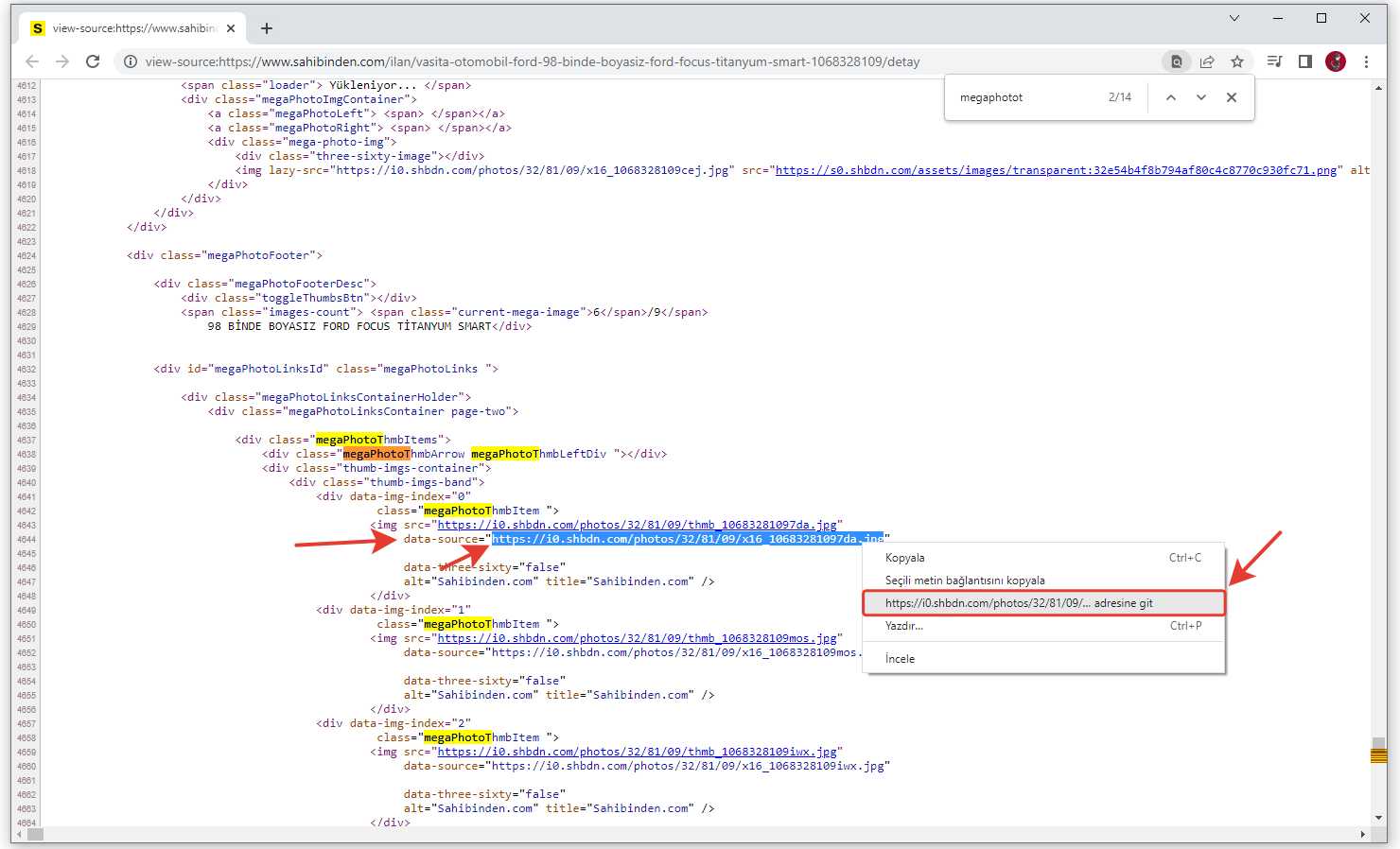Bookmark this page with the star icon
1400x849 pixels.
(1237, 61)
